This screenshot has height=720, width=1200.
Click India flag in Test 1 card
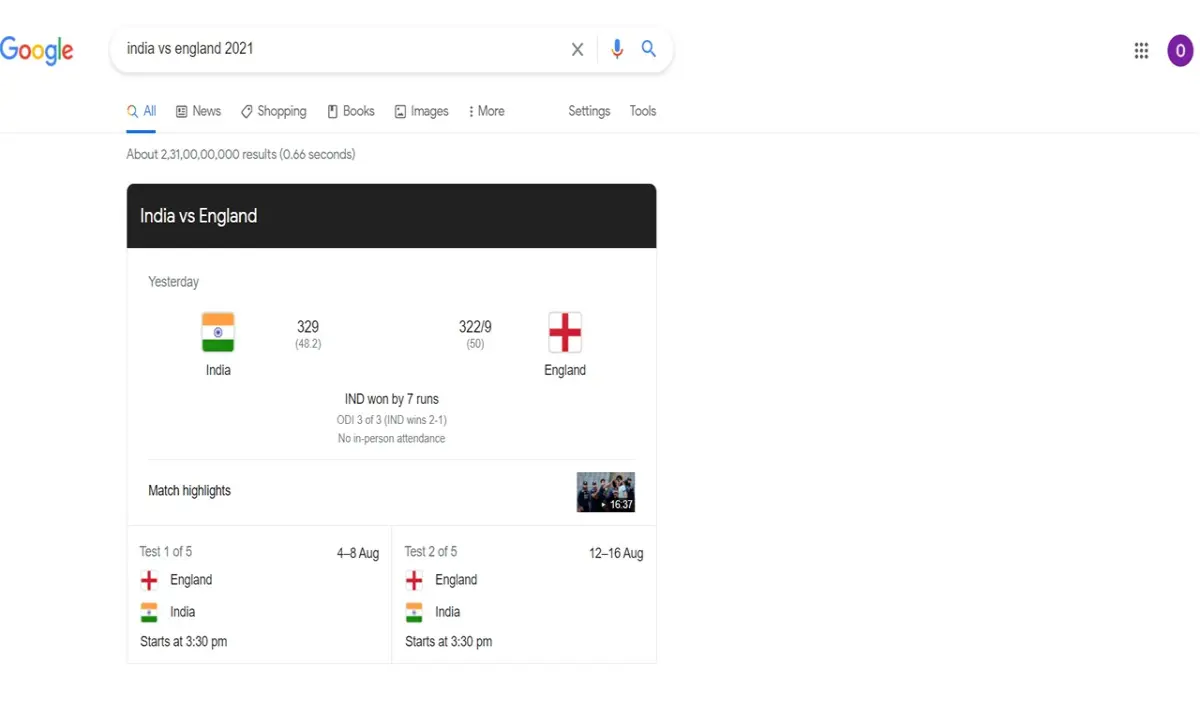[149, 612]
